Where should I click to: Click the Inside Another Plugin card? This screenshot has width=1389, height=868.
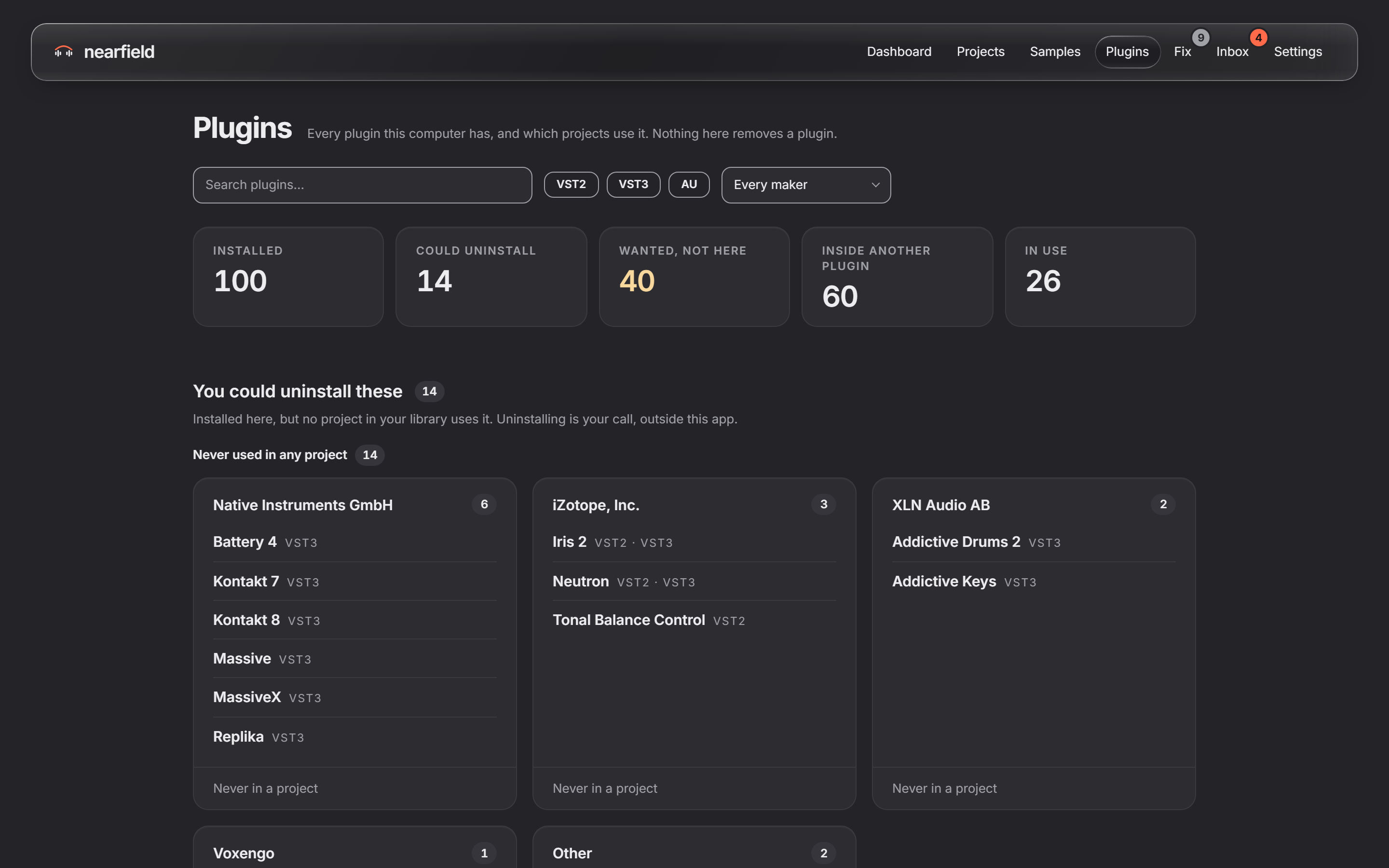pyautogui.click(x=897, y=277)
